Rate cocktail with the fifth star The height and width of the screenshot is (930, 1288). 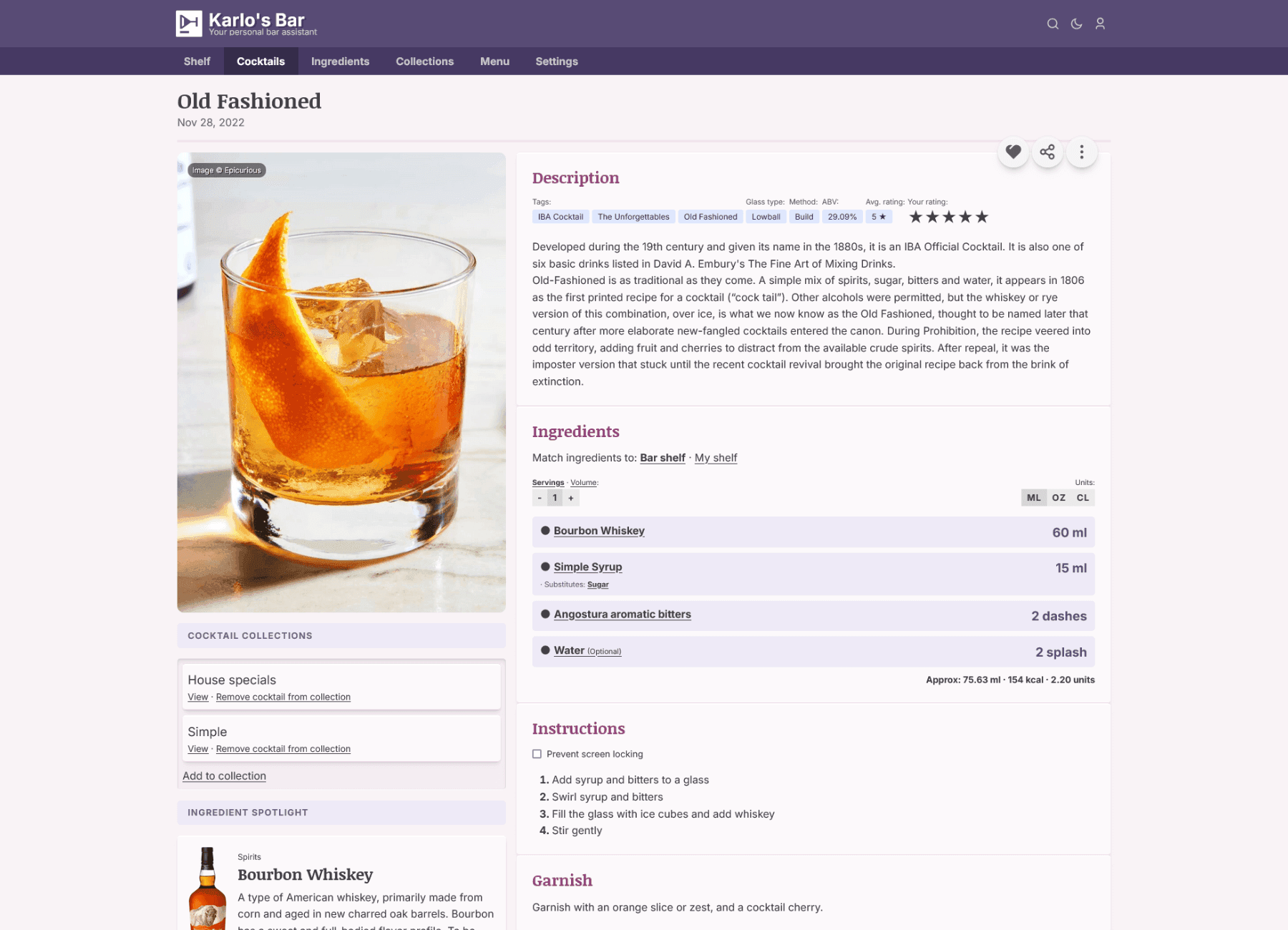click(x=982, y=217)
